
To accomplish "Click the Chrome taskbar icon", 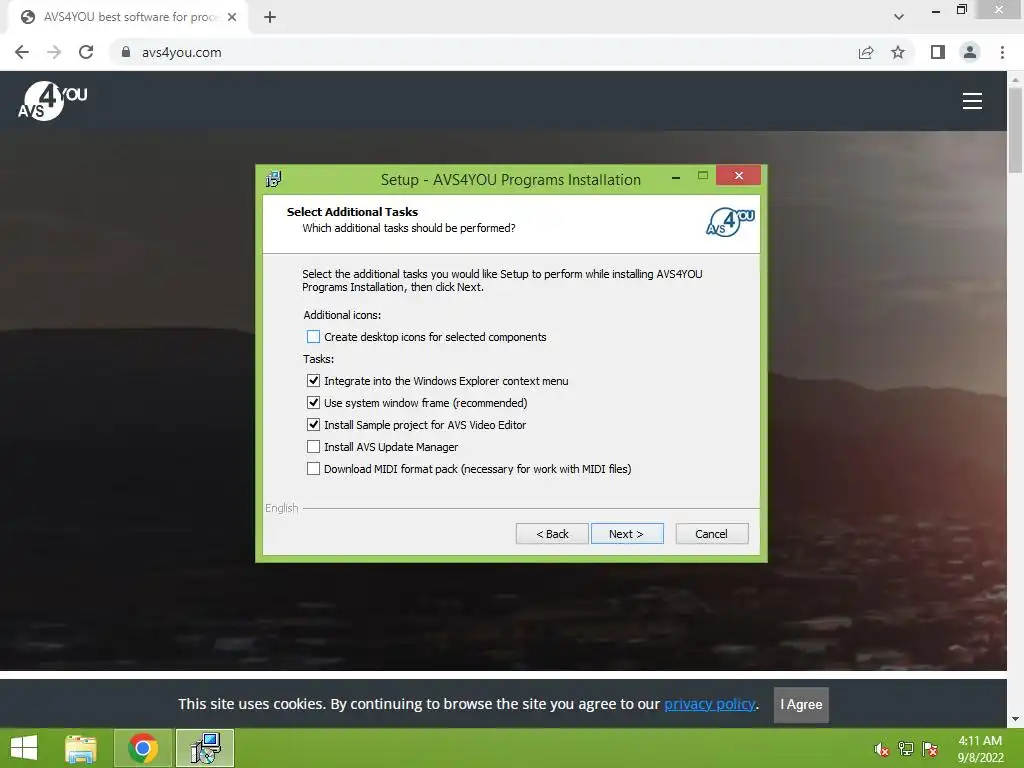I will click(143, 748).
